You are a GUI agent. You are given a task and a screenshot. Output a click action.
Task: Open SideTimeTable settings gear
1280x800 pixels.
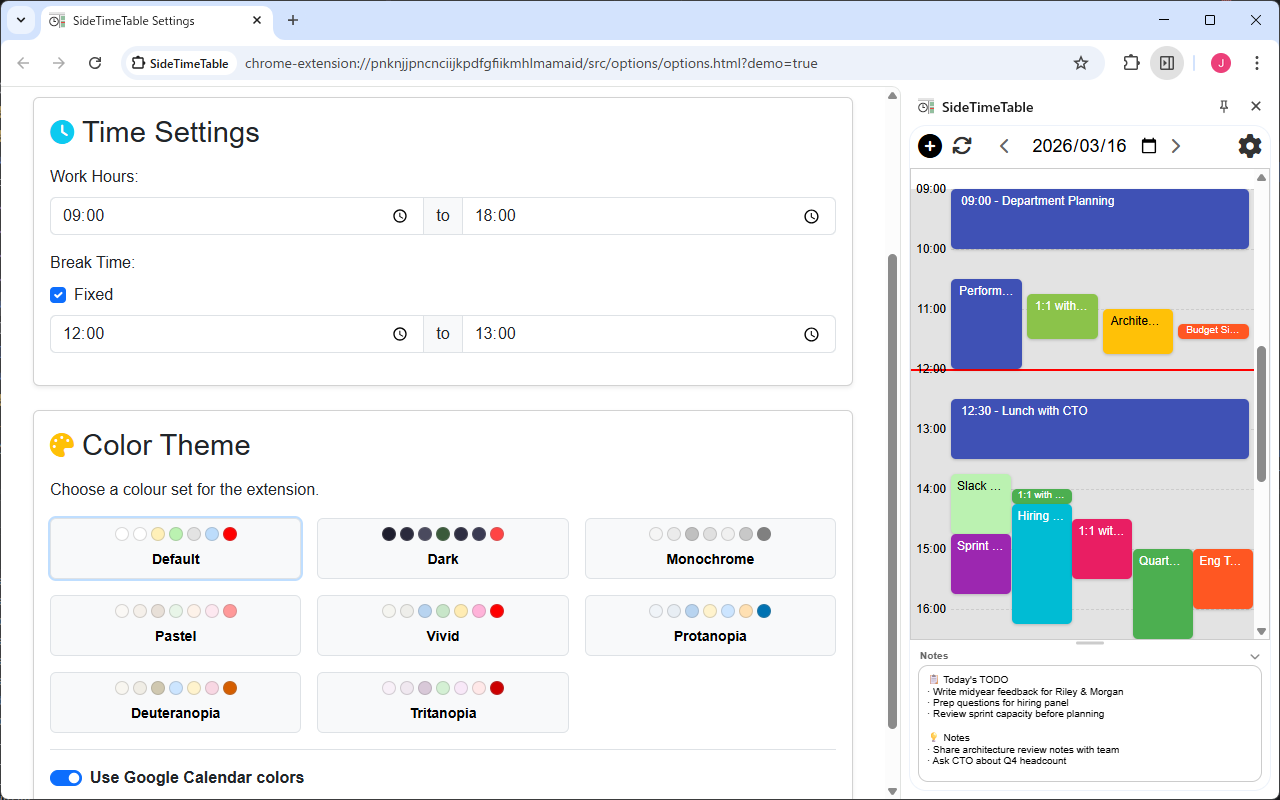coord(1250,146)
